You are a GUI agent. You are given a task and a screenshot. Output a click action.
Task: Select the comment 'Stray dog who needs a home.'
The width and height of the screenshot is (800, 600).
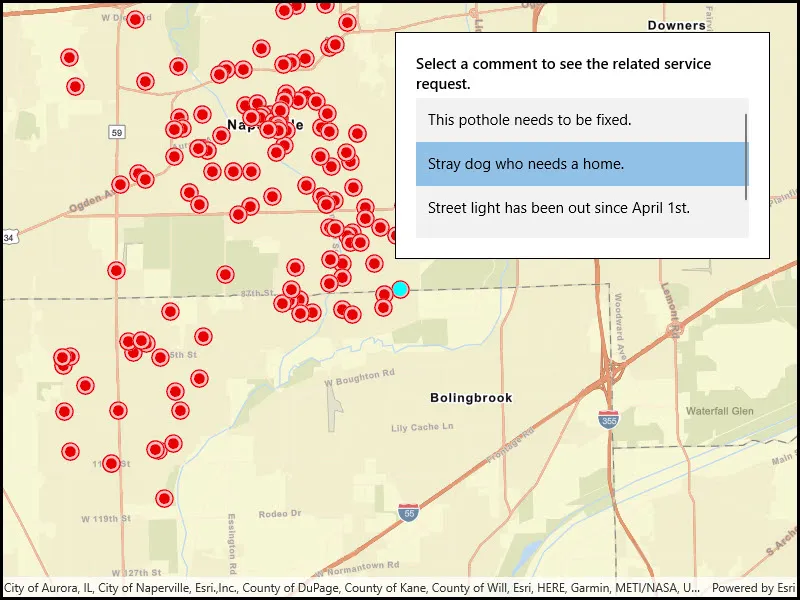582,164
